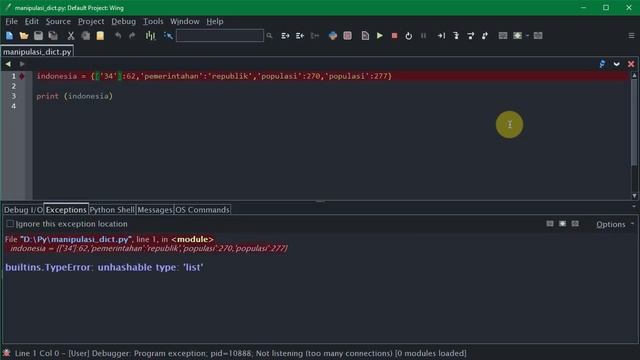
Task: Close the editor with the red X
Action: click(631, 64)
